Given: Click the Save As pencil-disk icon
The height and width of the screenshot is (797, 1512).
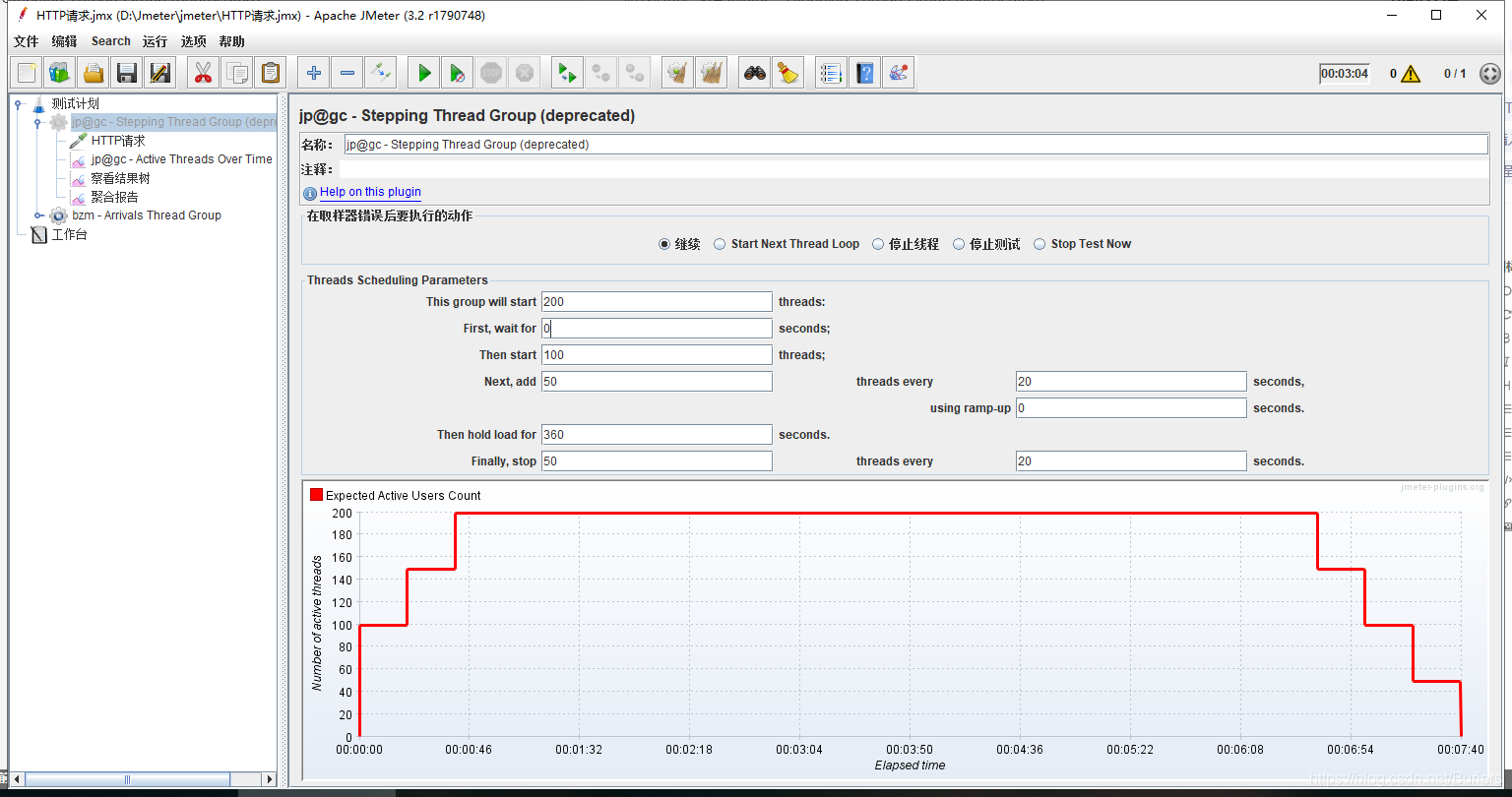Looking at the screenshot, I should pyautogui.click(x=159, y=73).
